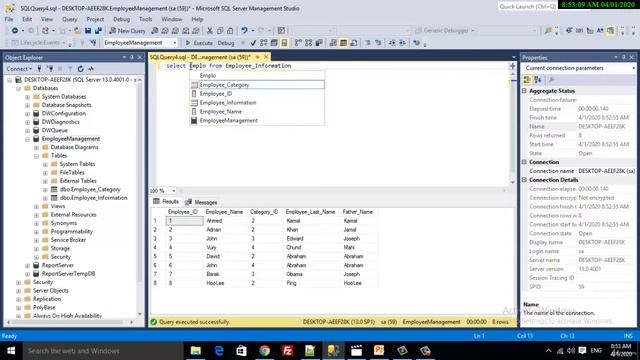Viewport: 640px width, 360px height.
Task: Click the Debug button
Action: tap(226, 43)
